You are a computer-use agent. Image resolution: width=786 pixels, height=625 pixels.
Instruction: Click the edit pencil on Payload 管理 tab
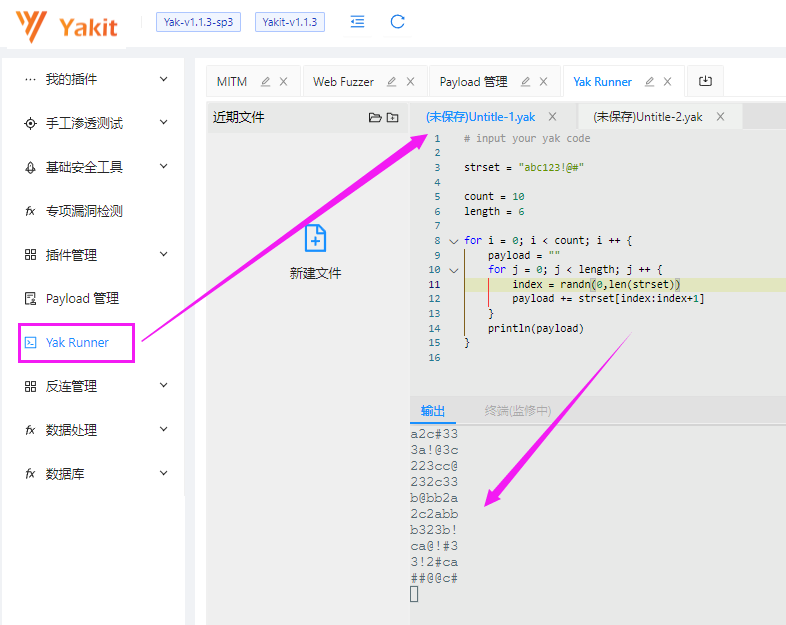click(525, 81)
